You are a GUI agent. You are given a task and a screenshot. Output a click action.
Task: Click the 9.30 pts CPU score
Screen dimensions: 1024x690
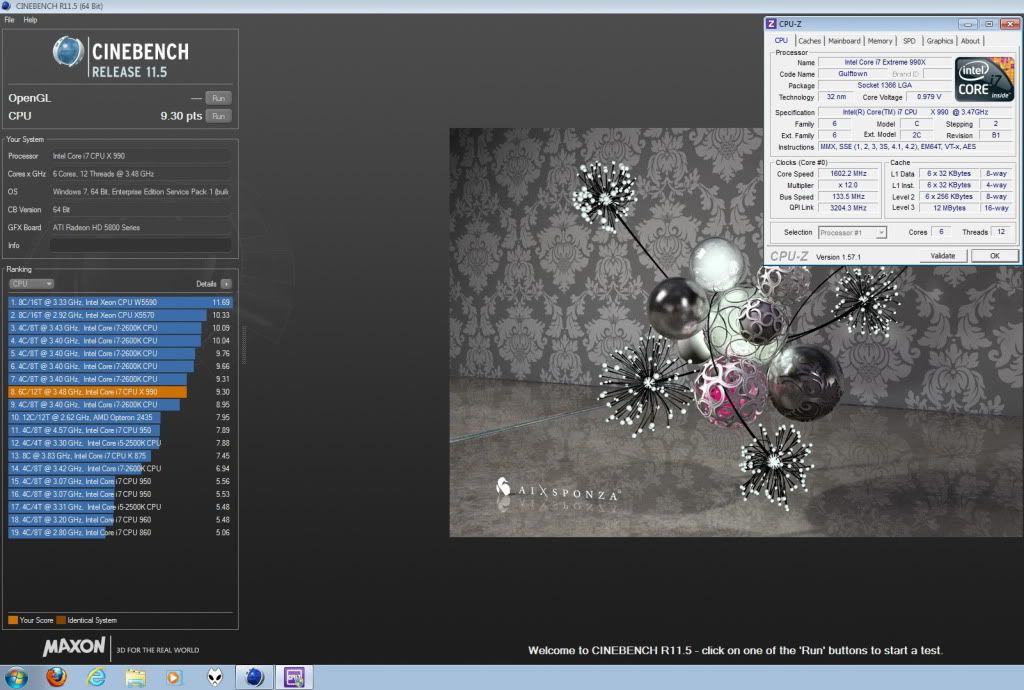(181, 116)
